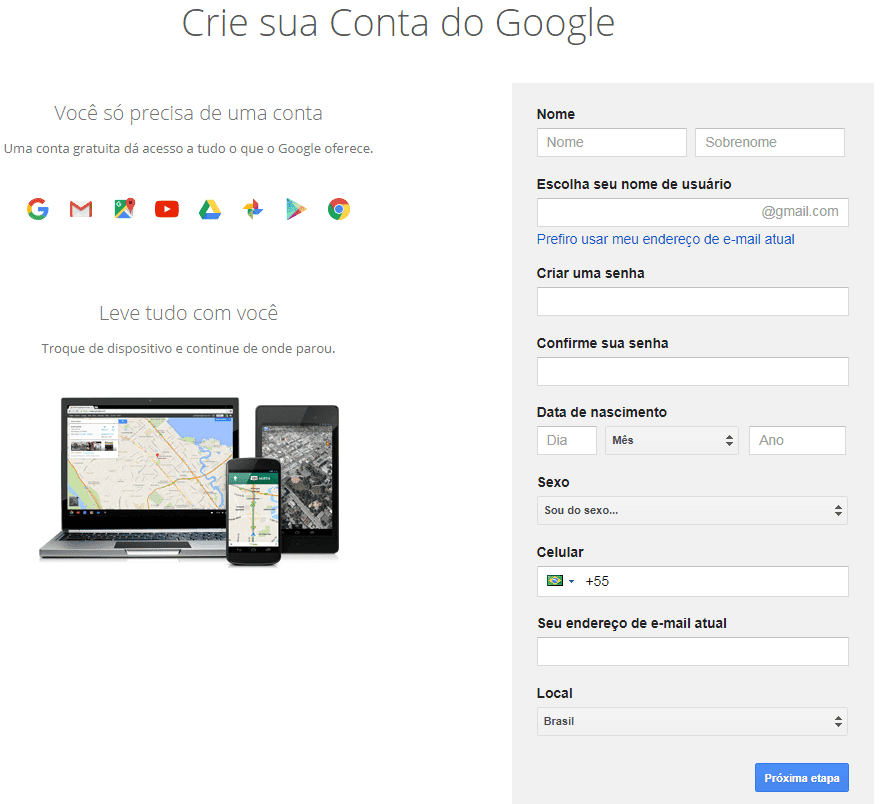The image size is (880, 804).
Task: Click the devices image with maps
Action: pyautogui.click(x=189, y=481)
